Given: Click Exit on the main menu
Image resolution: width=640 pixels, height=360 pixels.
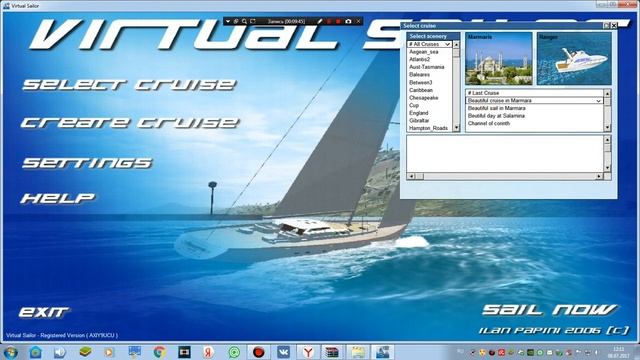Looking at the screenshot, I should pyautogui.click(x=44, y=312).
